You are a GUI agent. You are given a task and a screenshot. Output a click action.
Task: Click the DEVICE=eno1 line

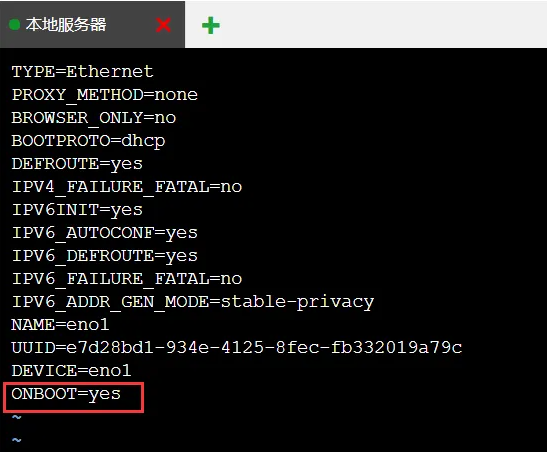(x=71, y=371)
